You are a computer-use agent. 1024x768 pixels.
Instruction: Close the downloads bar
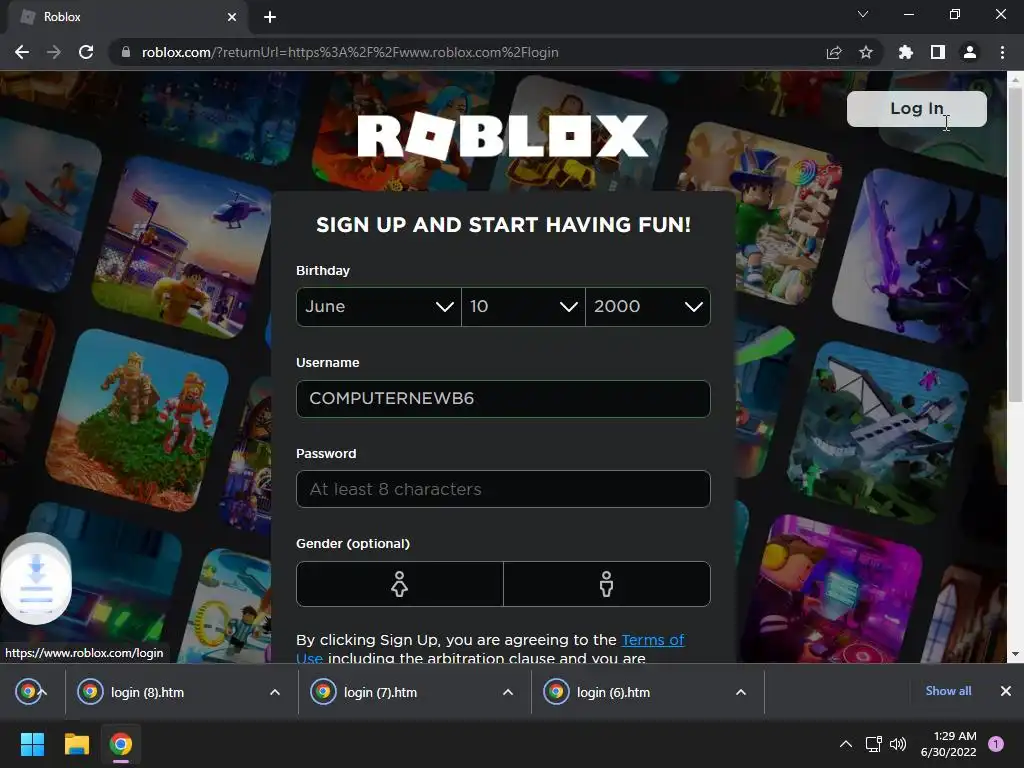pos(1006,691)
